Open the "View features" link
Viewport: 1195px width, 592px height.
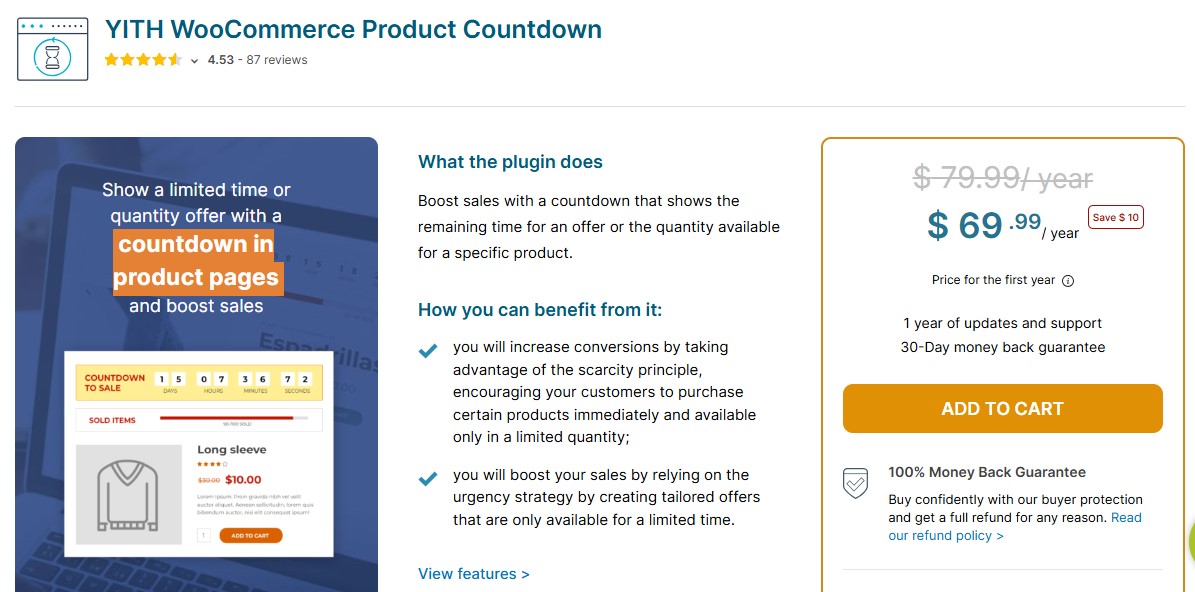pyautogui.click(x=472, y=573)
